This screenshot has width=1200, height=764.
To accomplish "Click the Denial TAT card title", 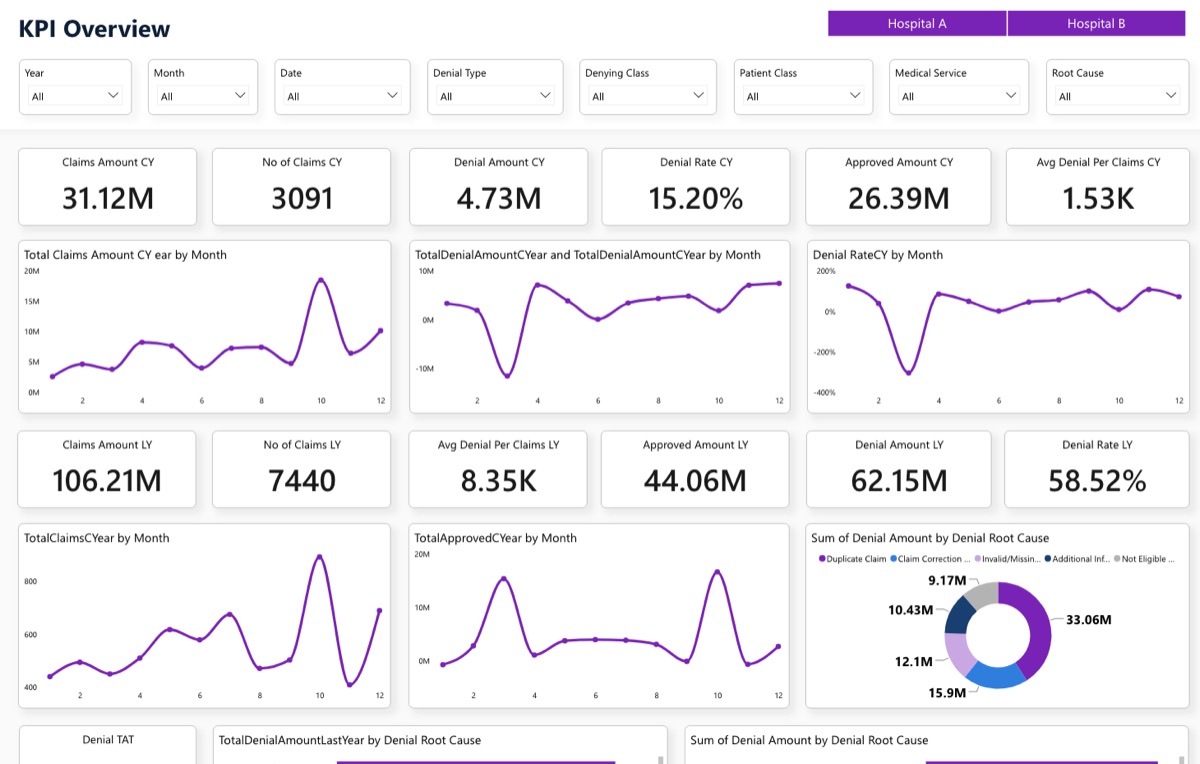I will [108, 740].
